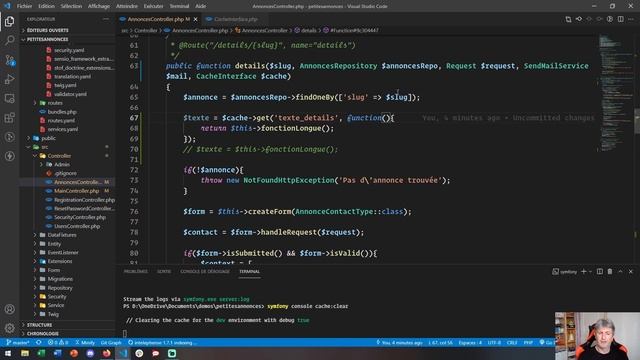This screenshot has width=640, height=360.
Task: Open the Affichage menu
Action: 99,6
